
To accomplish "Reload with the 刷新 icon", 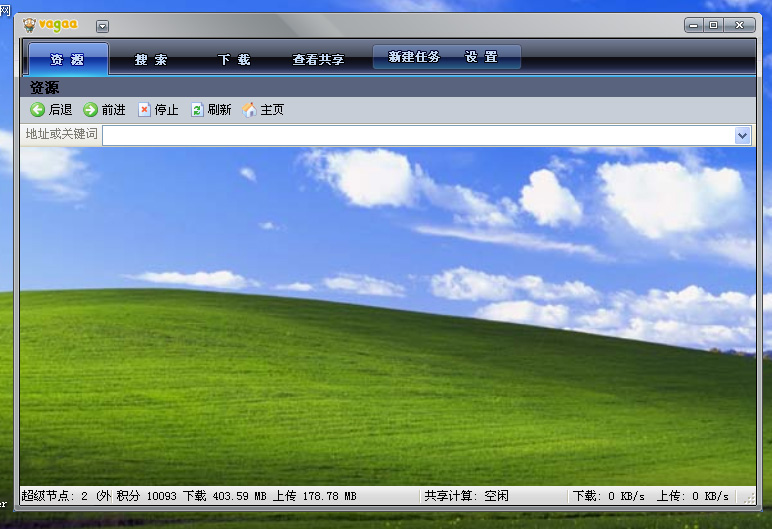I will pyautogui.click(x=197, y=109).
